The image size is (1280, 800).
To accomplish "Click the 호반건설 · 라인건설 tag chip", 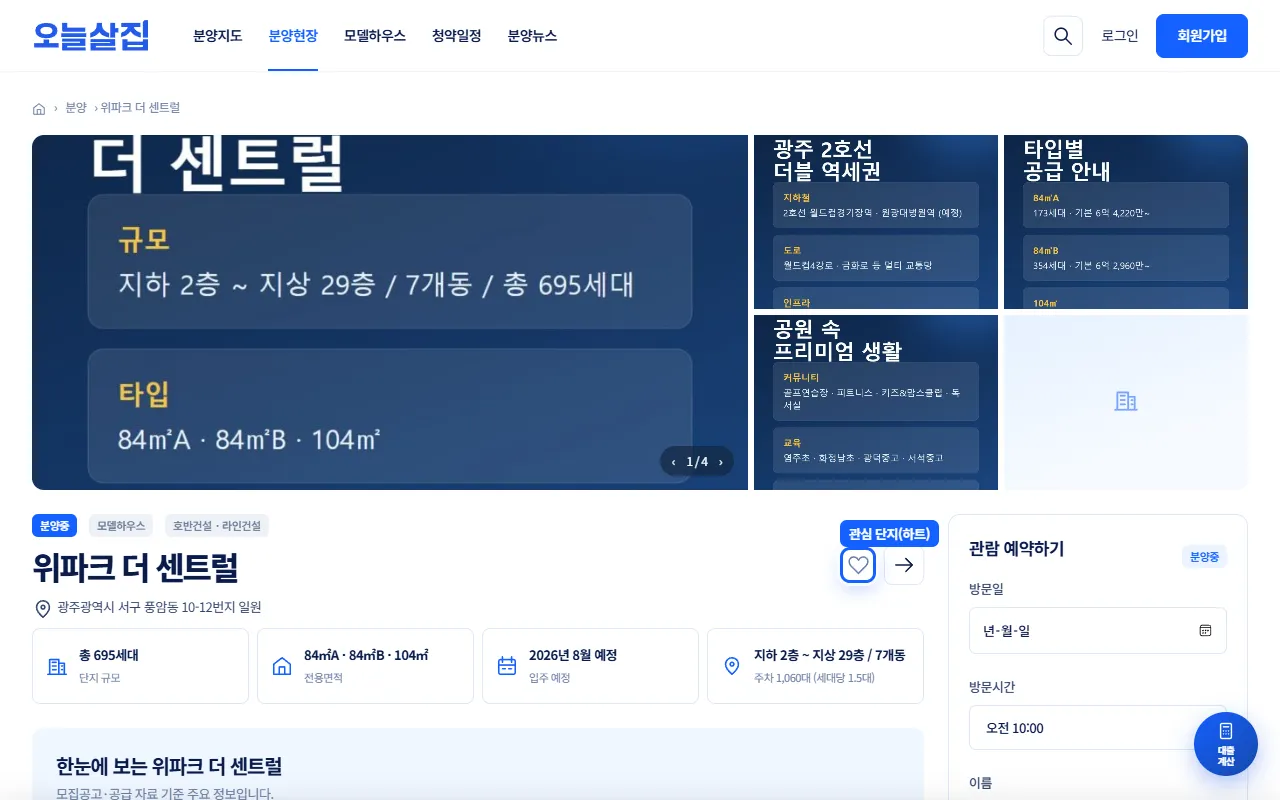I will pyautogui.click(x=217, y=526).
